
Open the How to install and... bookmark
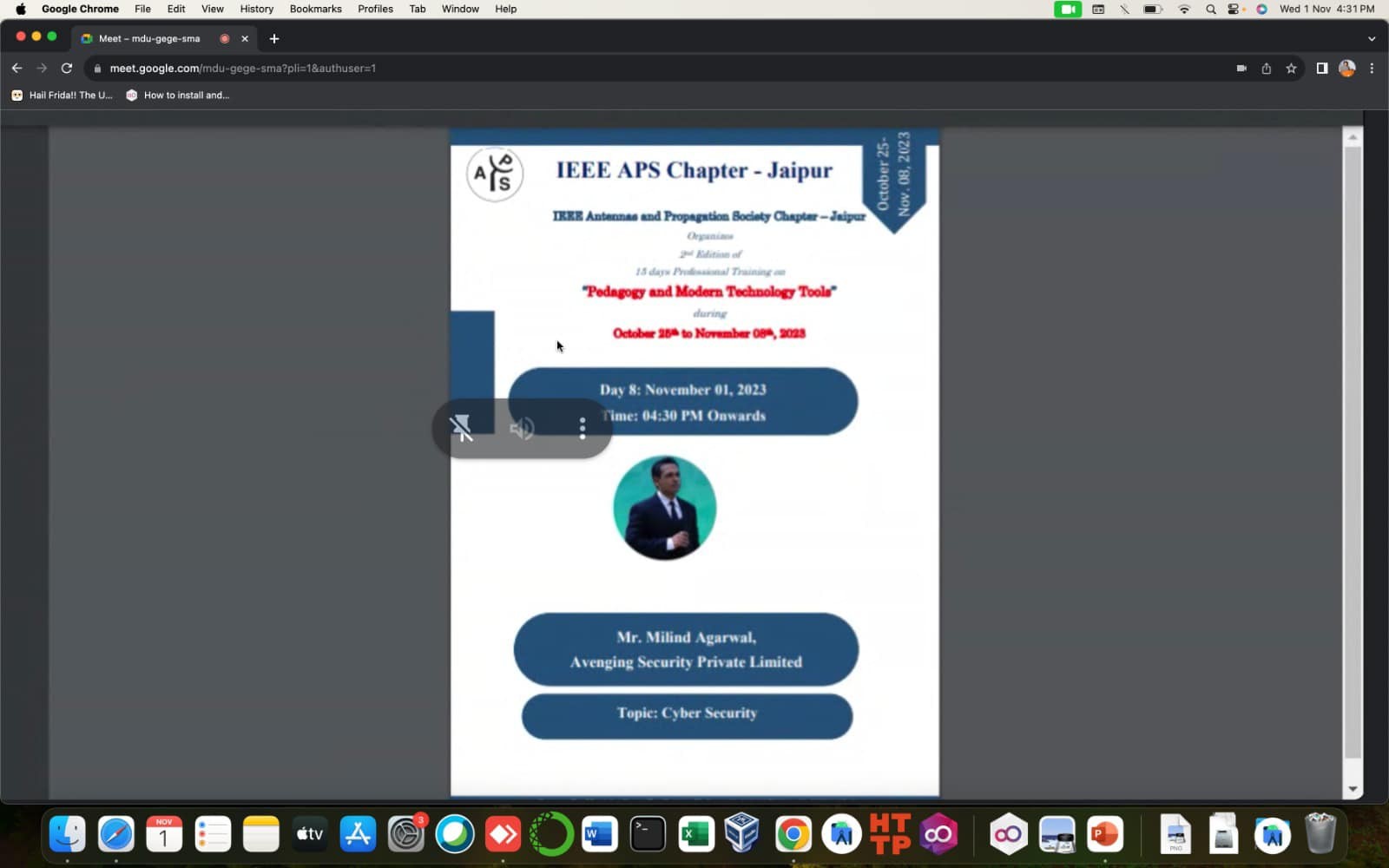click(178, 95)
